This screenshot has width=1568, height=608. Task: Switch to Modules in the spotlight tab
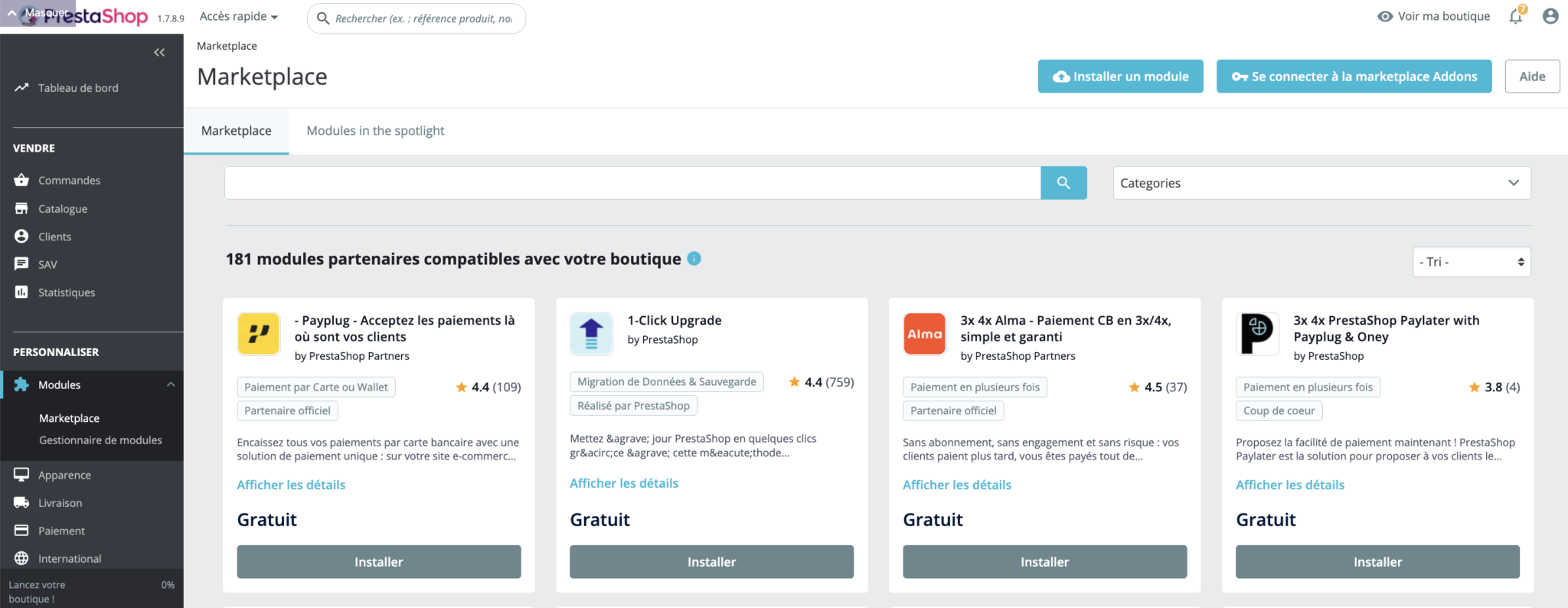pos(375,131)
